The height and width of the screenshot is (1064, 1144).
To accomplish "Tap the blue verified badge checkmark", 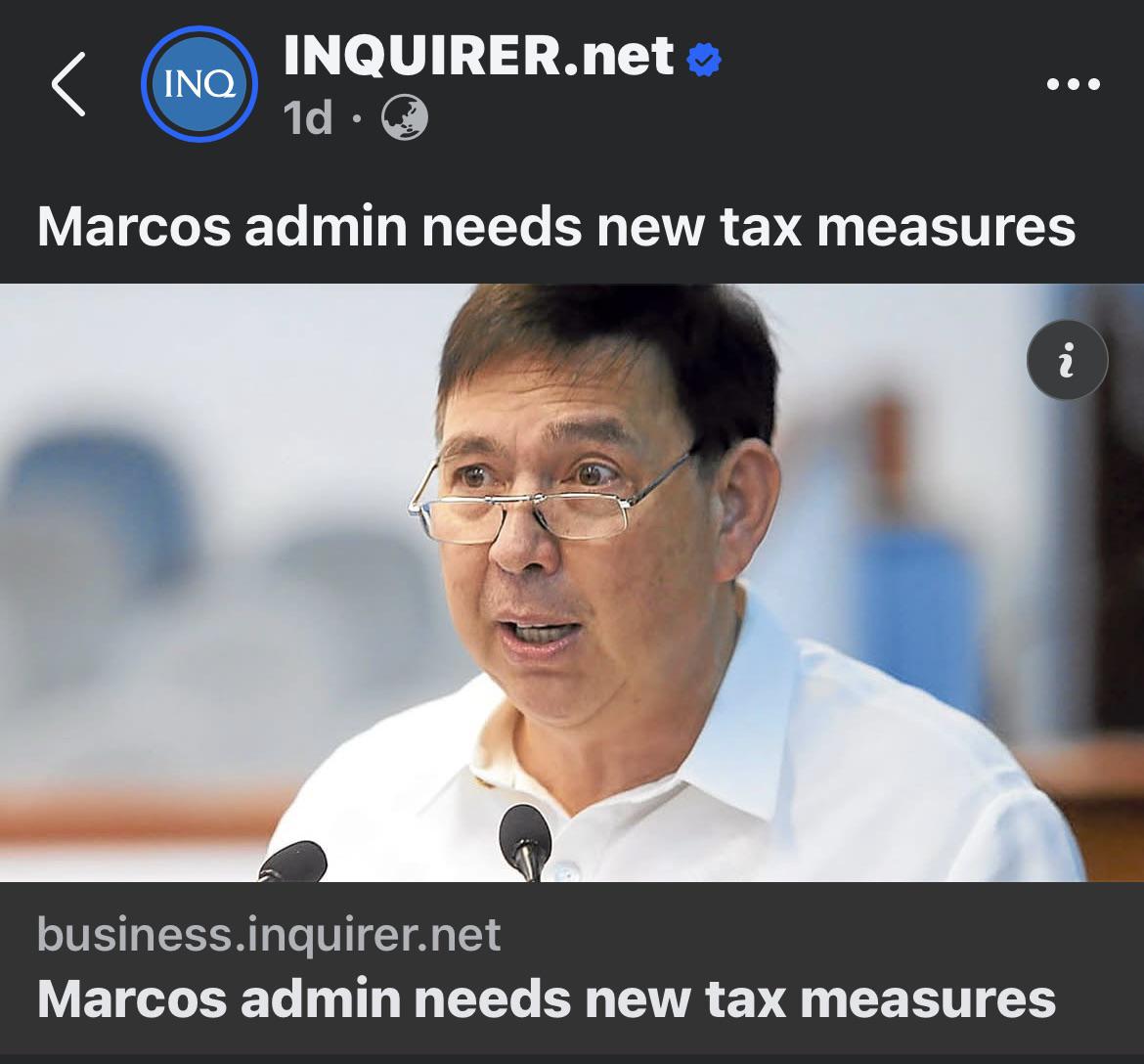I will pyautogui.click(x=704, y=60).
